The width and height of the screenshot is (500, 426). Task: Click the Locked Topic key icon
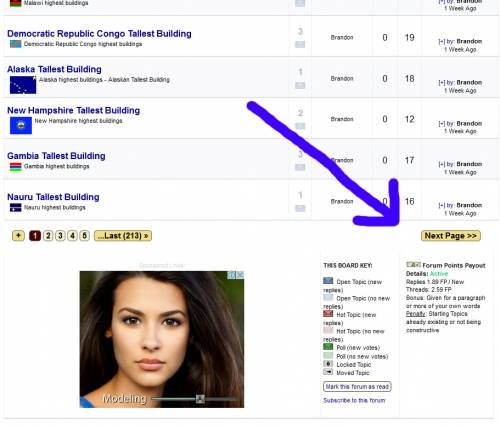(x=328, y=364)
